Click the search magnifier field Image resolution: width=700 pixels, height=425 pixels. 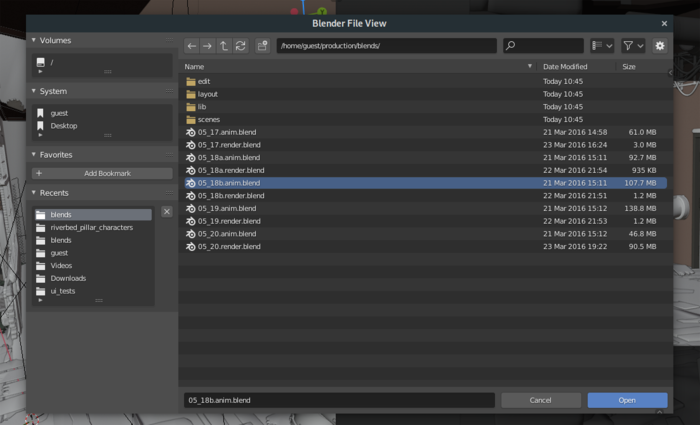point(543,46)
